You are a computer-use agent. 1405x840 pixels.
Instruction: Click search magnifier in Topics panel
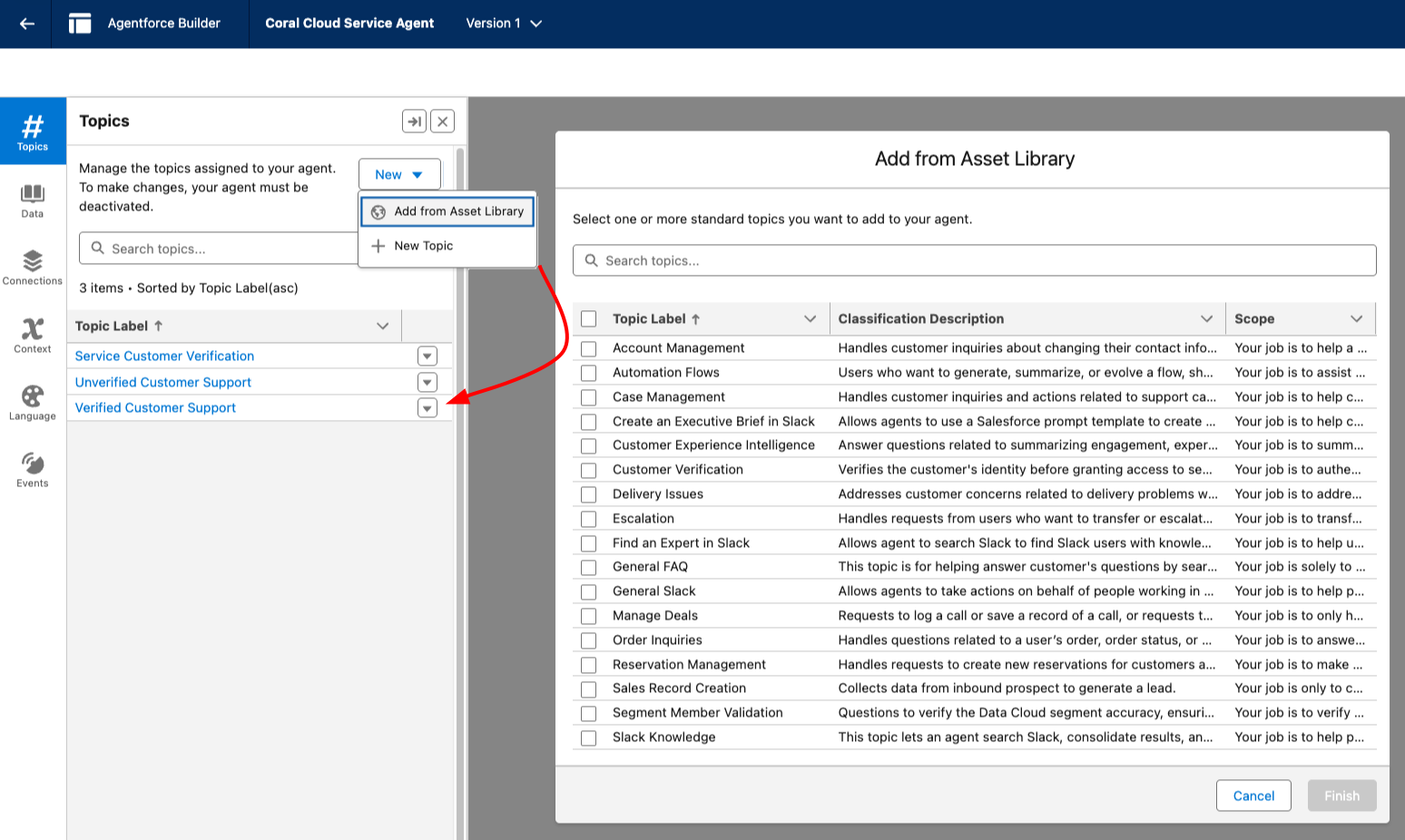pyautogui.click(x=97, y=248)
